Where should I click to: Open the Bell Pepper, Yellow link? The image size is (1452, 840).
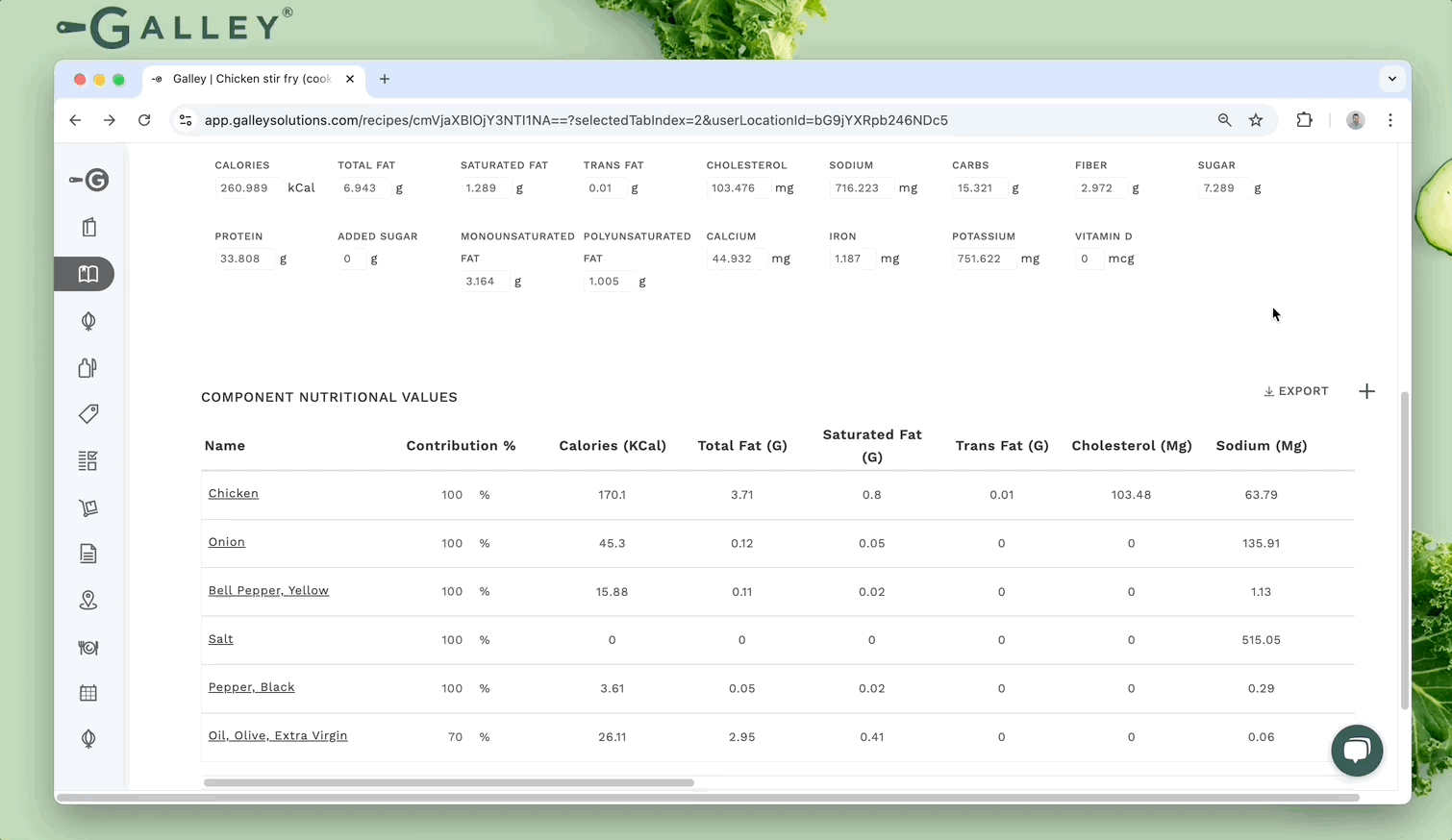(268, 590)
